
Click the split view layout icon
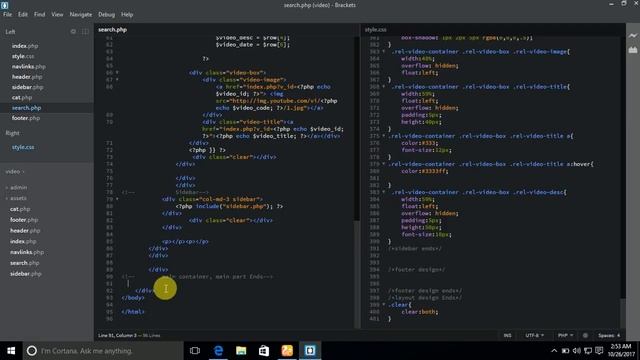[x=85, y=31]
